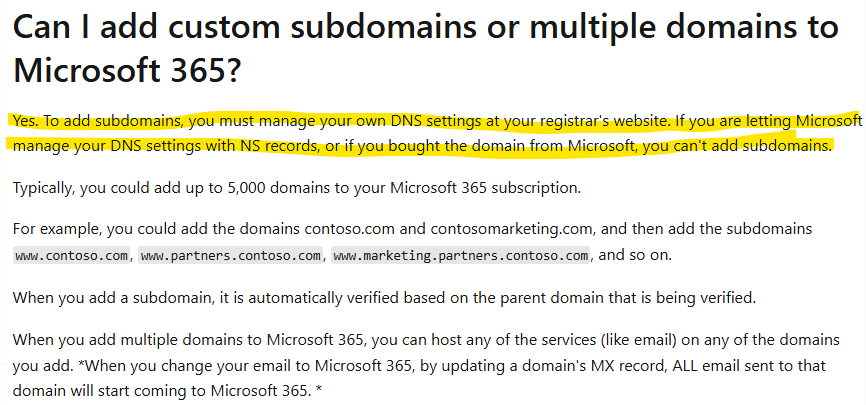This screenshot has height=405, width=866.
Task: Click the 'Can I add custom subdomains' heading
Action: (425, 49)
